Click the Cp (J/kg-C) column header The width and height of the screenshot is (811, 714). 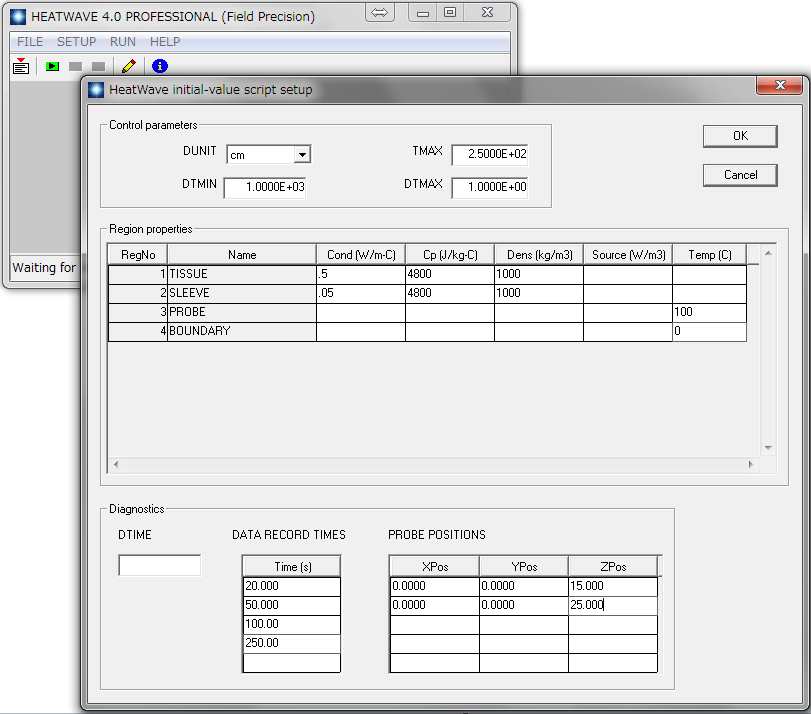449,255
